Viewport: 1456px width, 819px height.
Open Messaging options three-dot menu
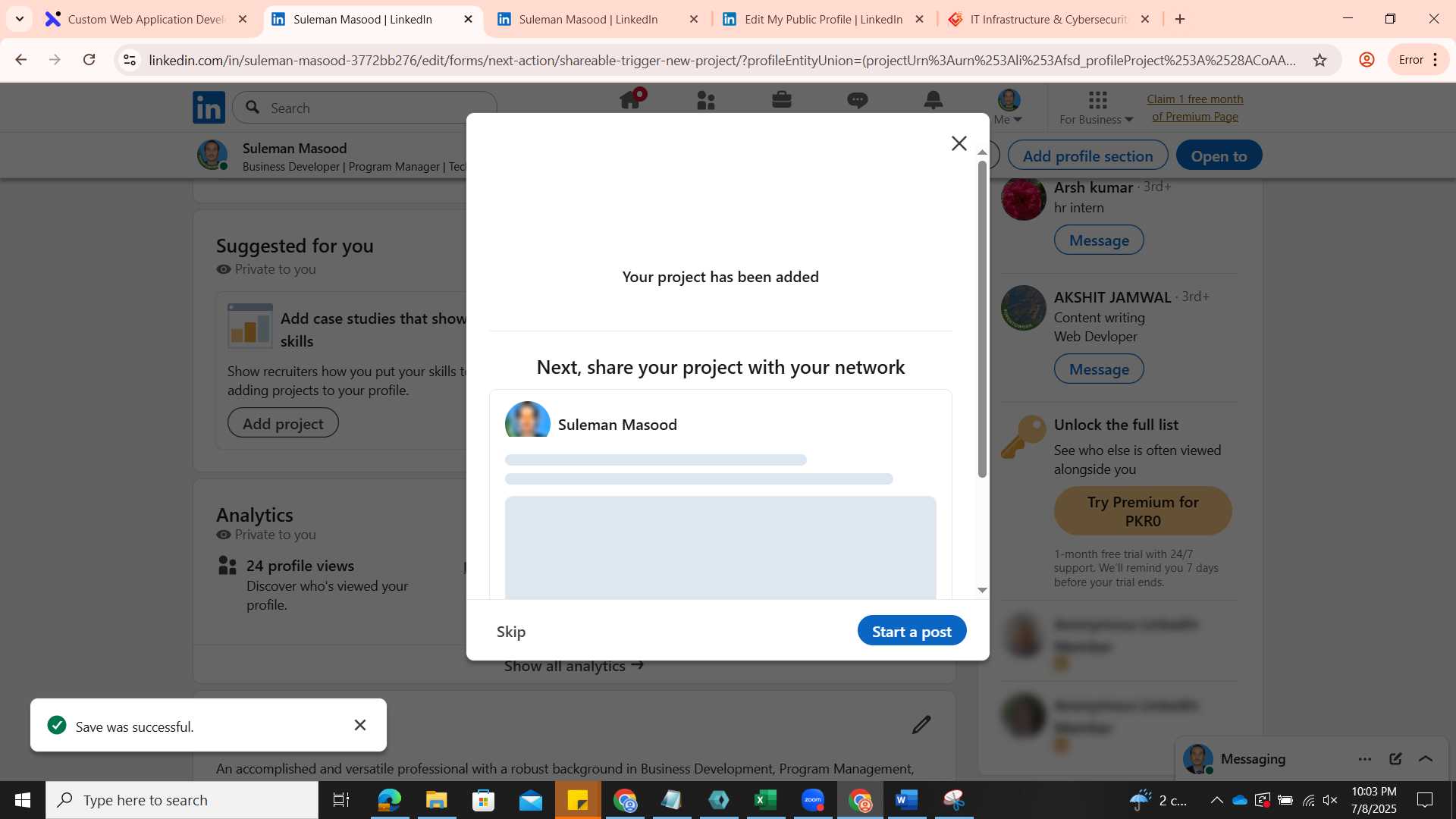(x=1365, y=759)
